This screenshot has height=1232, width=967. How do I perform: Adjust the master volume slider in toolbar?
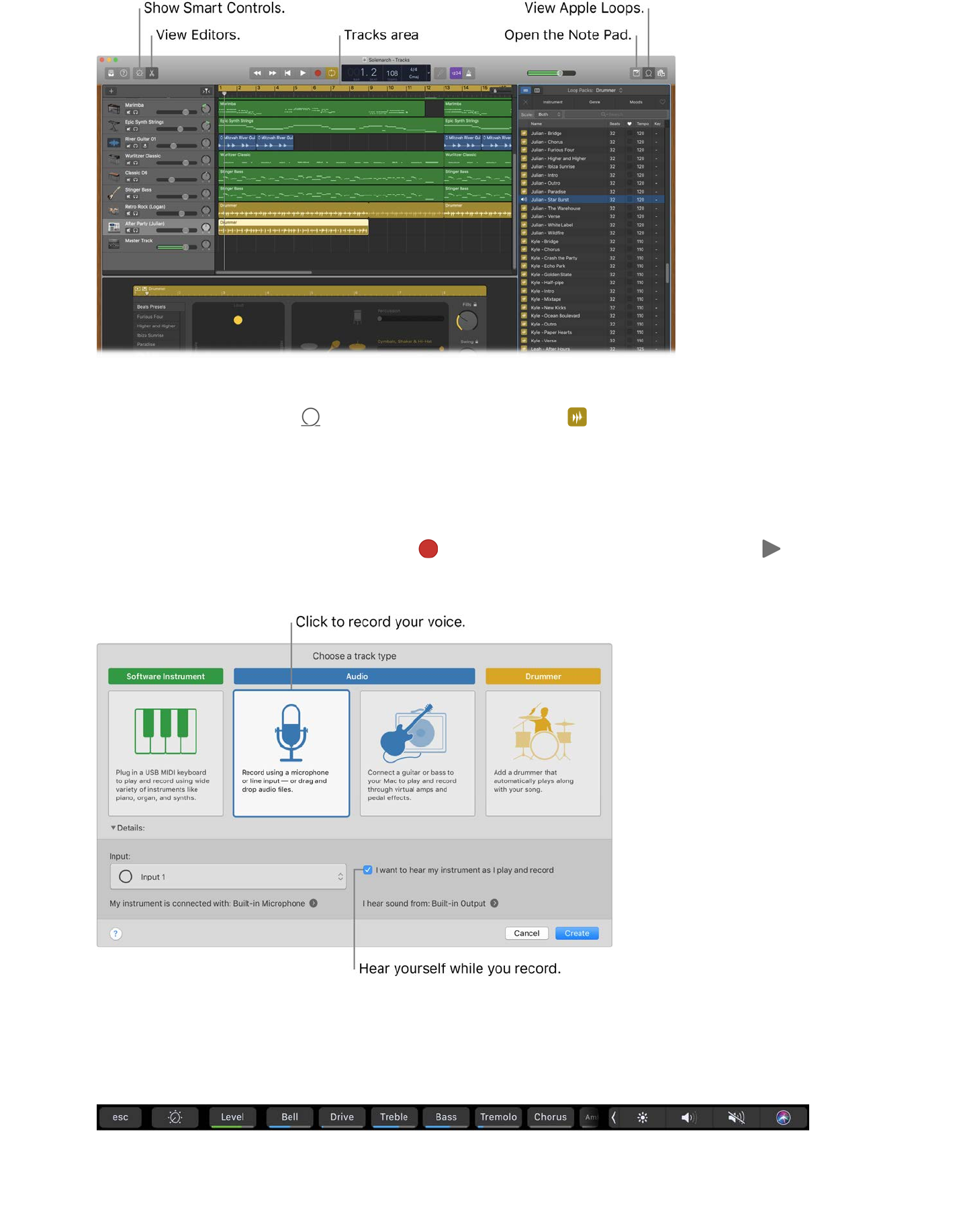551,73
